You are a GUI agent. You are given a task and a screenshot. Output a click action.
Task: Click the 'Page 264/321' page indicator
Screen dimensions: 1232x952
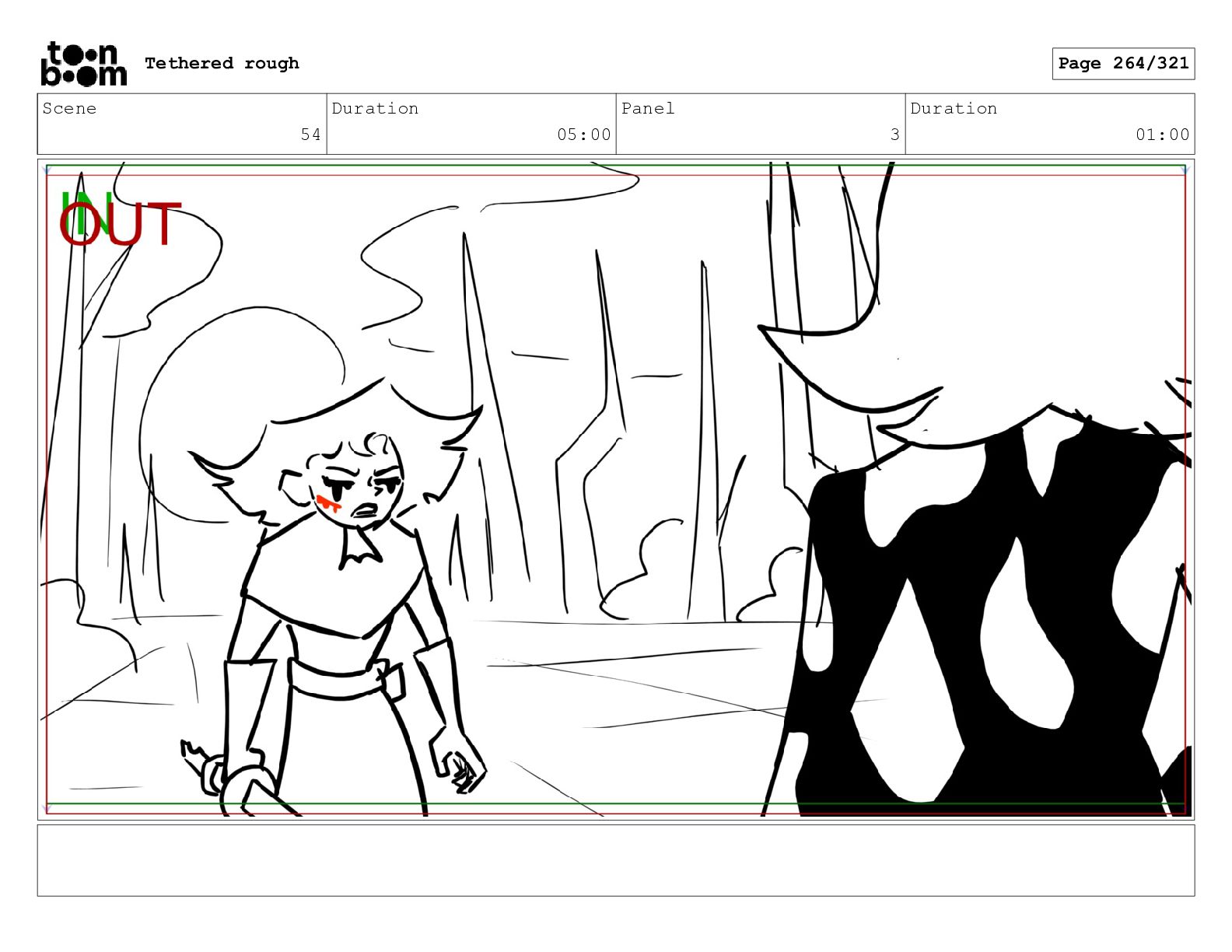click(1123, 64)
